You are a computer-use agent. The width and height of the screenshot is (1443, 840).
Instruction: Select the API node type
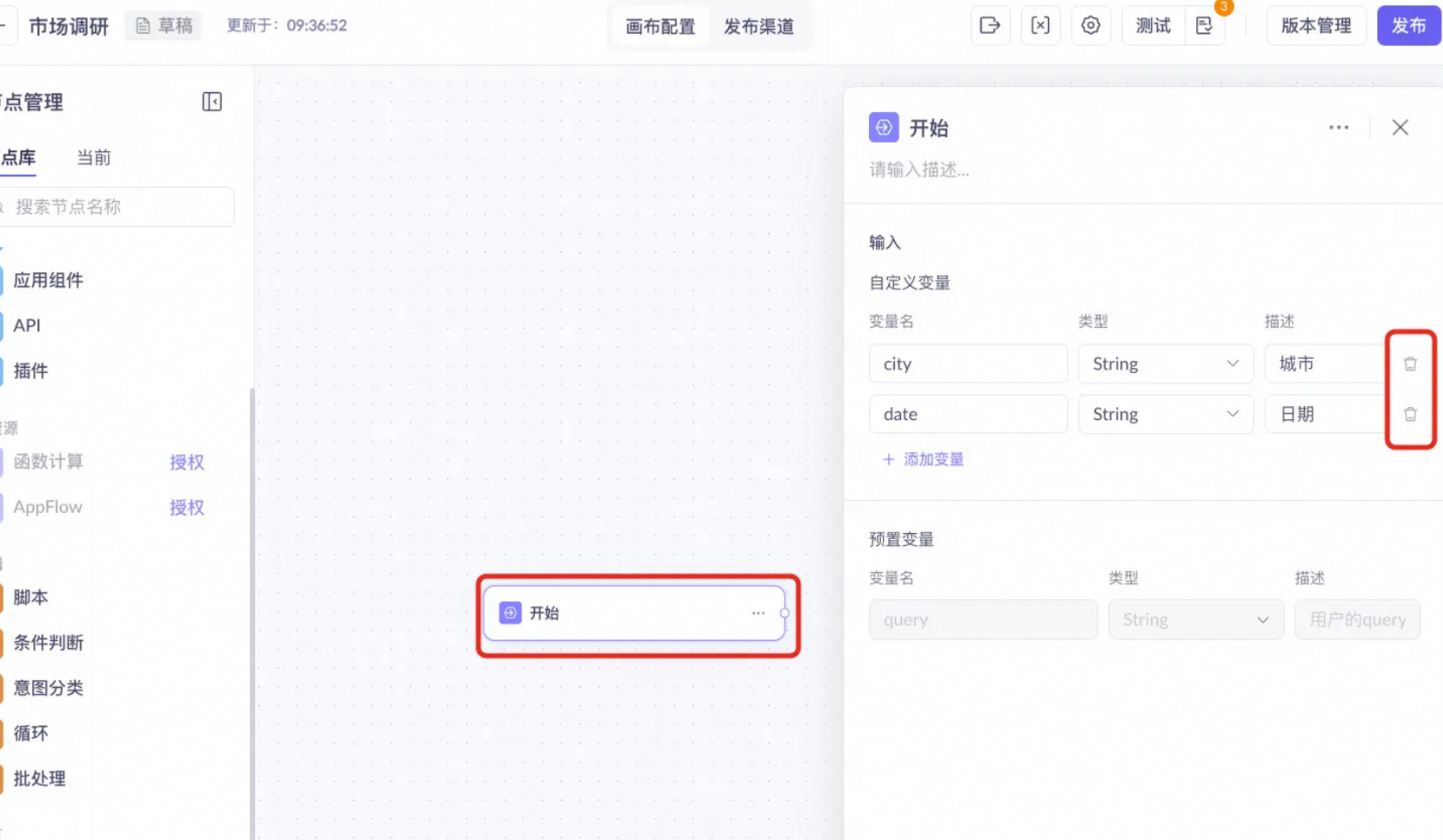pyautogui.click(x=27, y=325)
